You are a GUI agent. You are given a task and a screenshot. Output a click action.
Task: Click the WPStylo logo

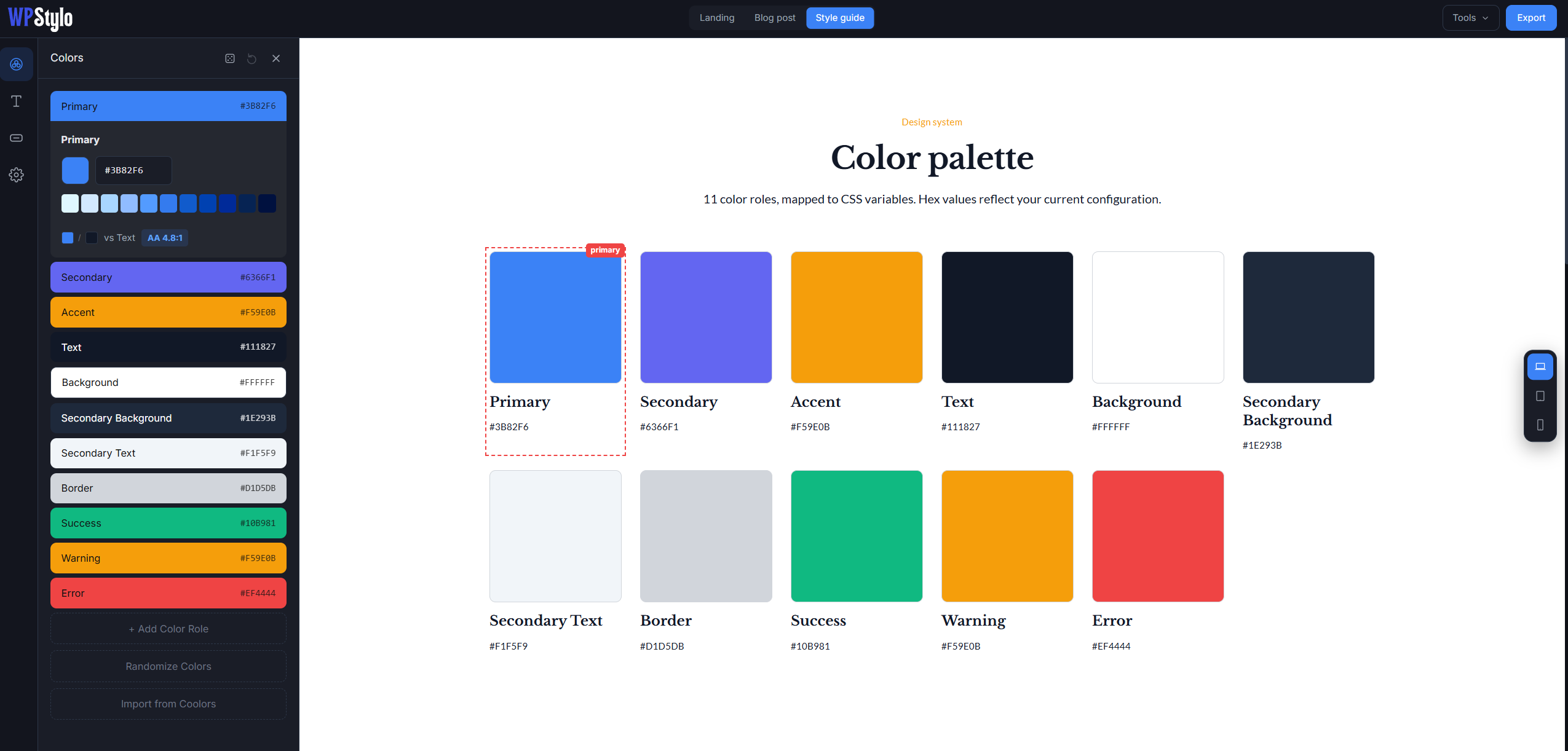pyautogui.click(x=41, y=18)
